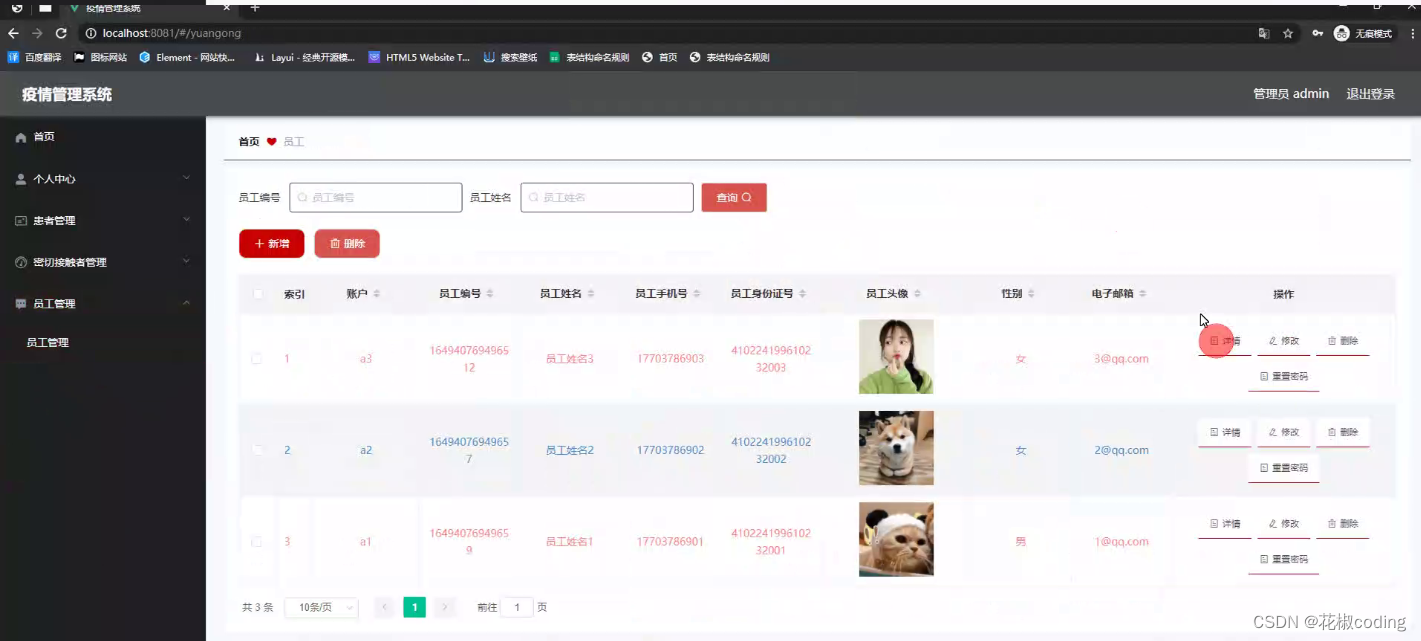The height and width of the screenshot is (641, 1421).
Task: Expand the 密切接触者管理 sidebar menu
Action: coord(103,262)
